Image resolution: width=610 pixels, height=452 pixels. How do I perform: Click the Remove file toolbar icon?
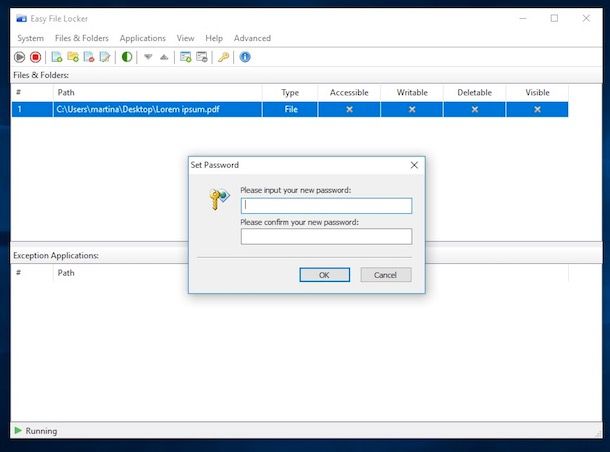click(89, 57)
